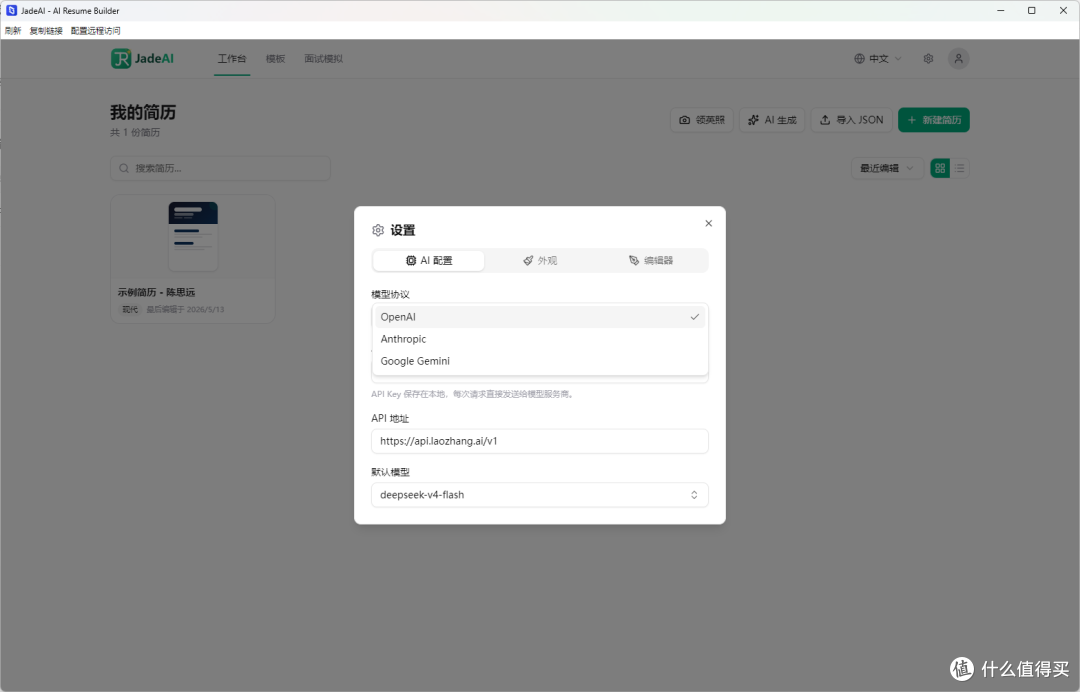Image resolution: width=1080 pixels, height=692 pixels.
Task: Click the 领英照 button
Action: point(702,120)
